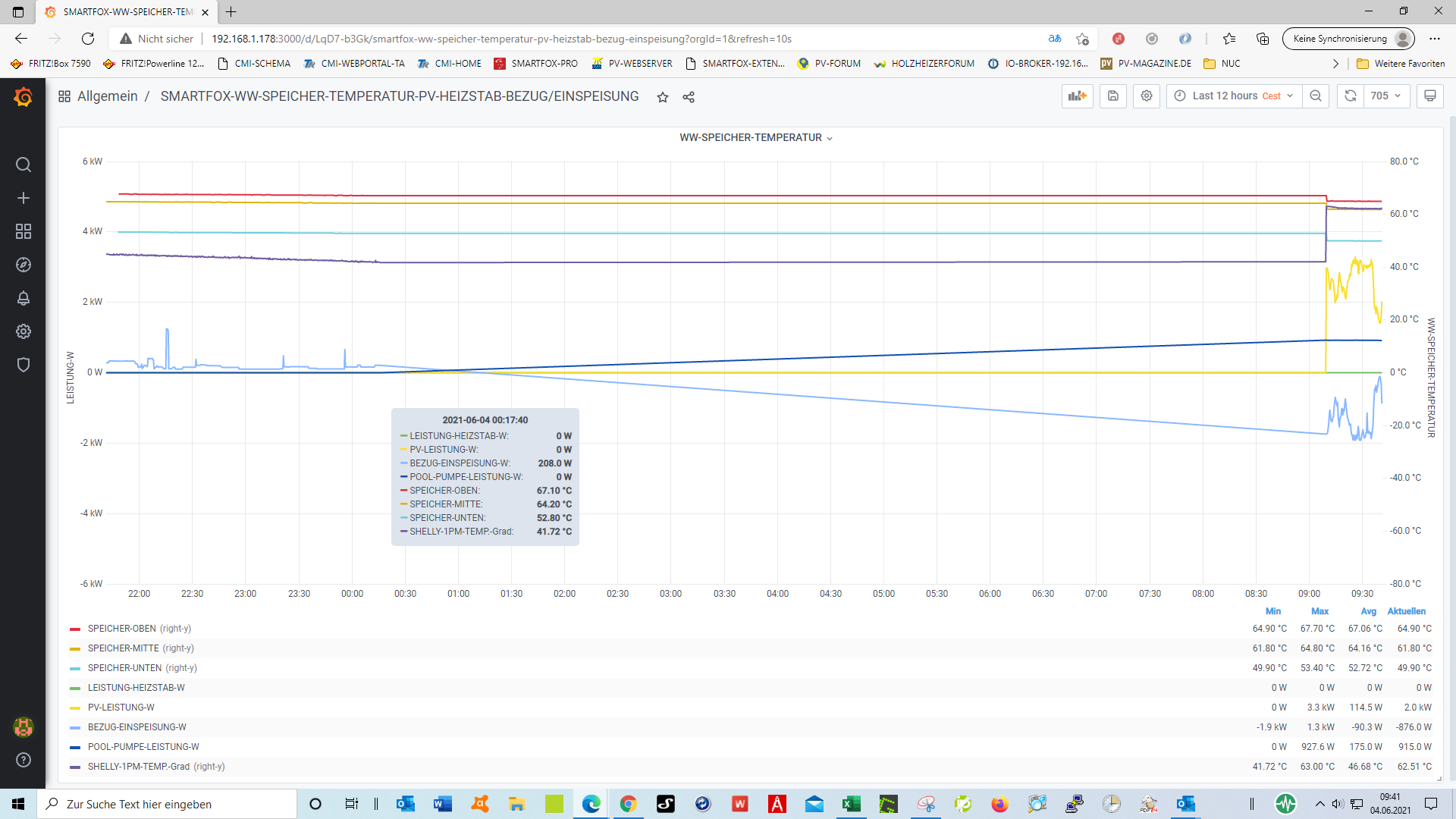
Task: Reload the browser page
Action: pyautogui.click(x=88, y=39)
